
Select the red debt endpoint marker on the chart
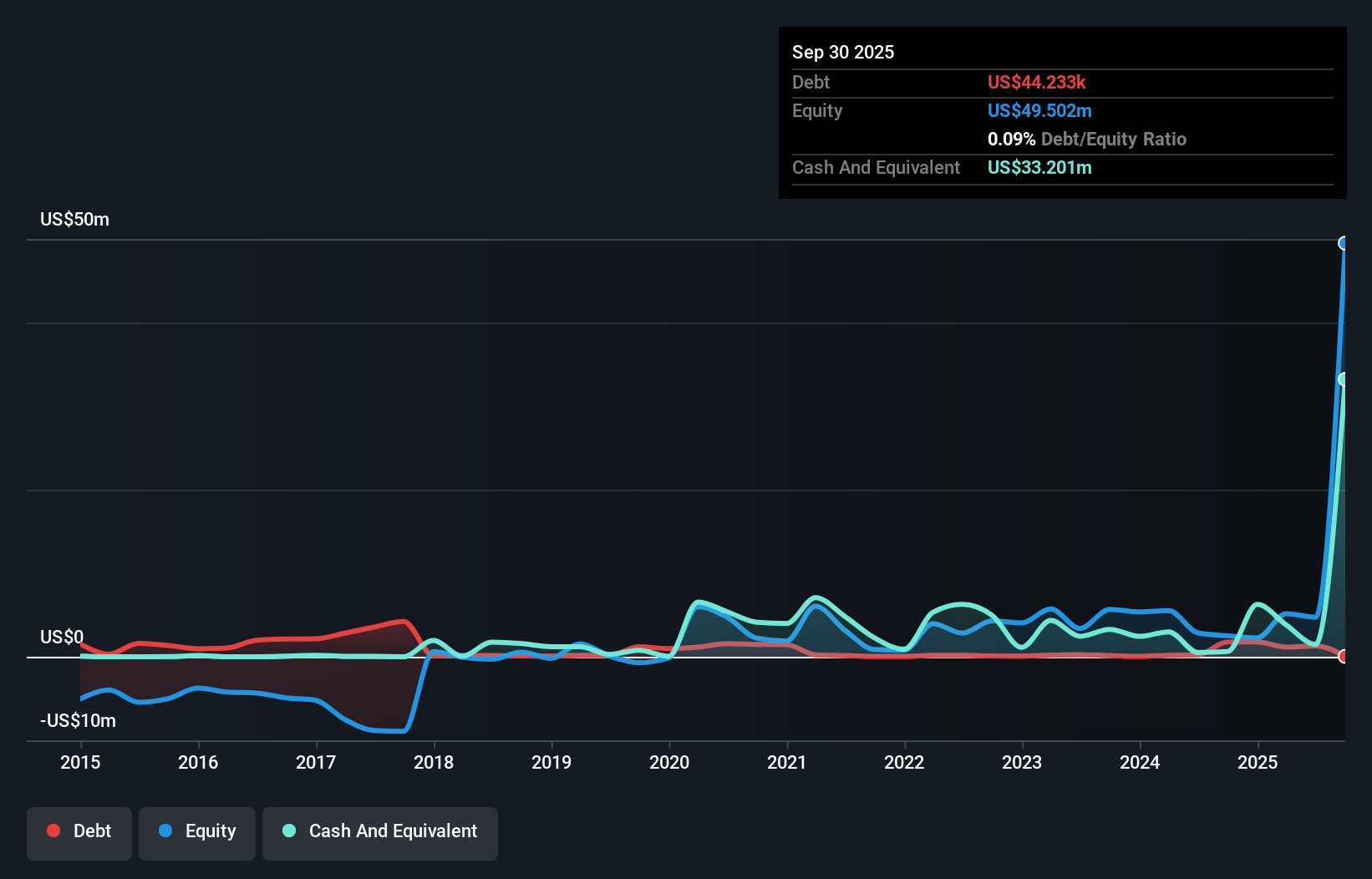(x=1342, y=658)
